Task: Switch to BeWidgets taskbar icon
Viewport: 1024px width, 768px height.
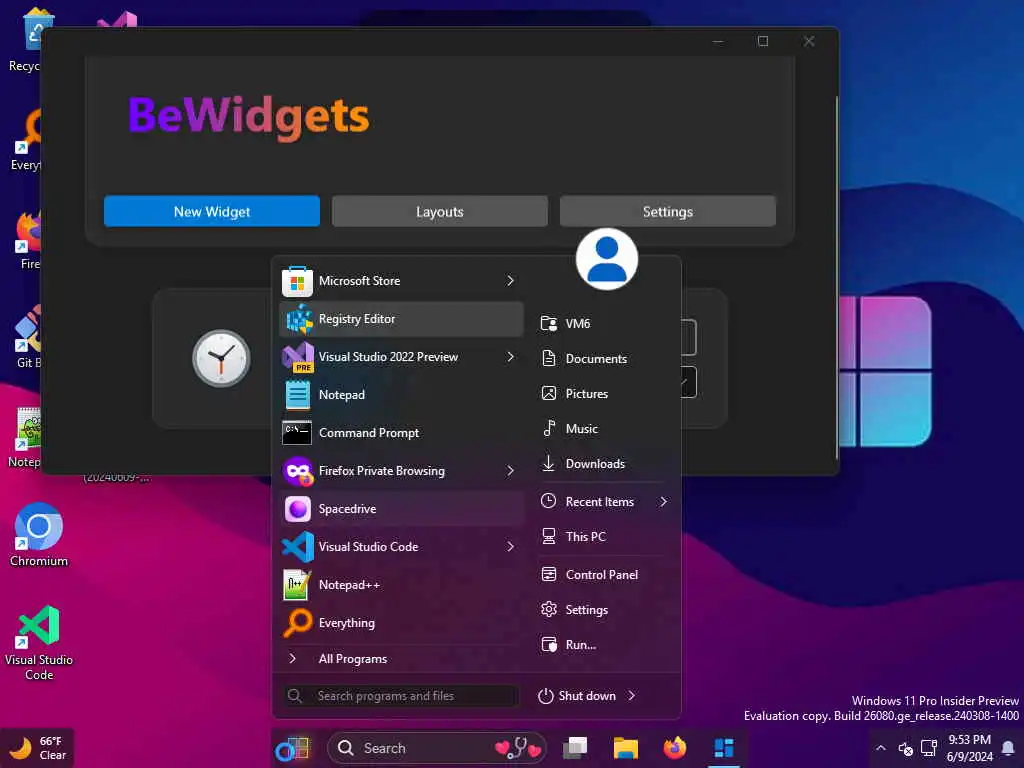Action: [x=724, y=748]
